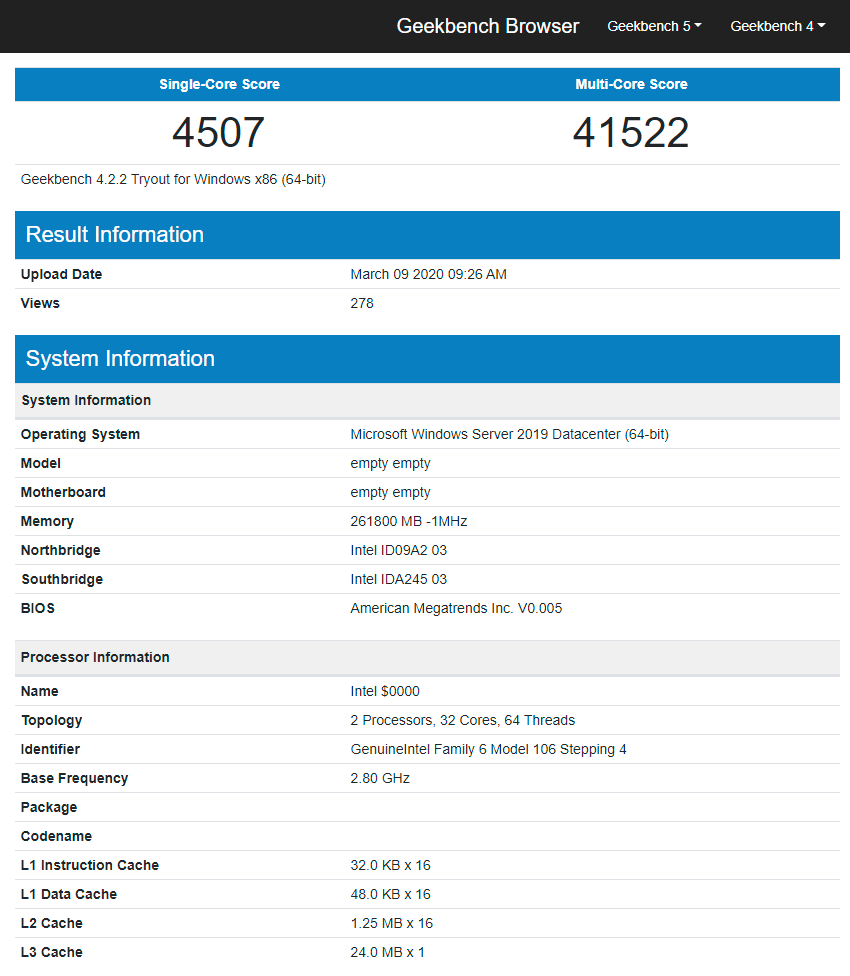Image resolution: width=850 pixels, height=976 pixels.
Task: Click the Operating System label
Action: (80, 434)
